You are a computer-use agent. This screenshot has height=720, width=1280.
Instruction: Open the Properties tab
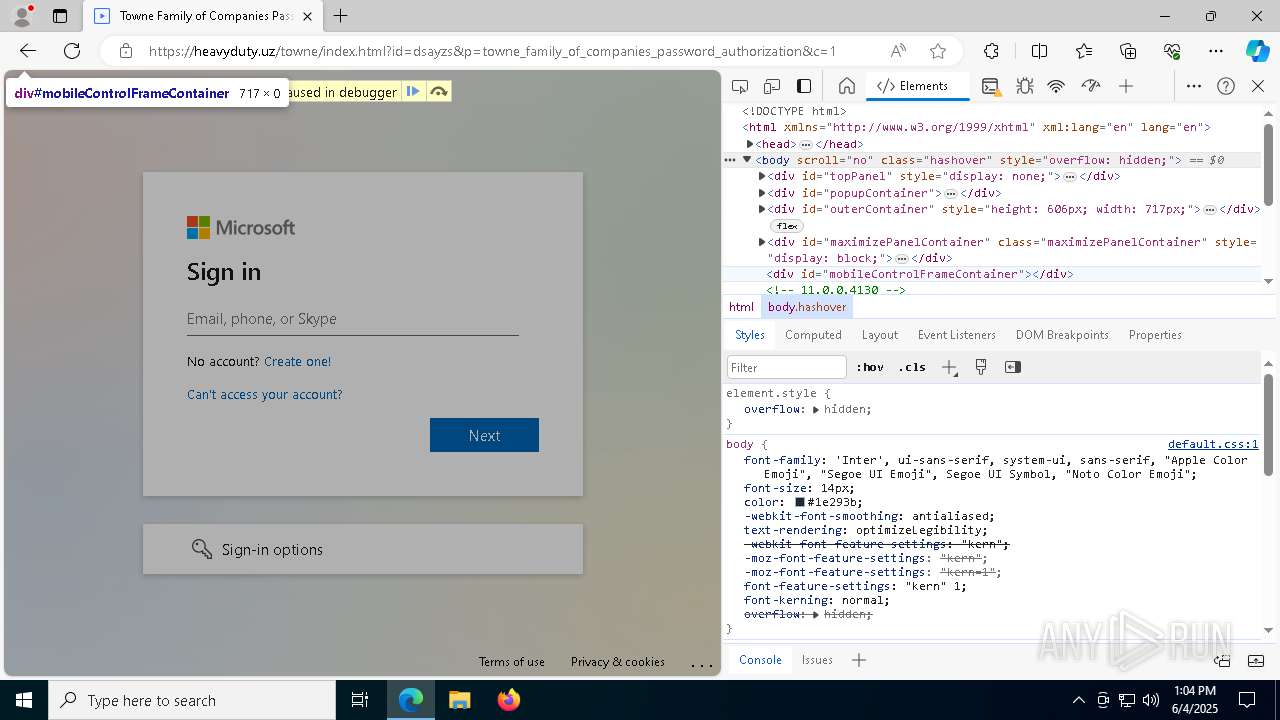tap(1155, 335)
